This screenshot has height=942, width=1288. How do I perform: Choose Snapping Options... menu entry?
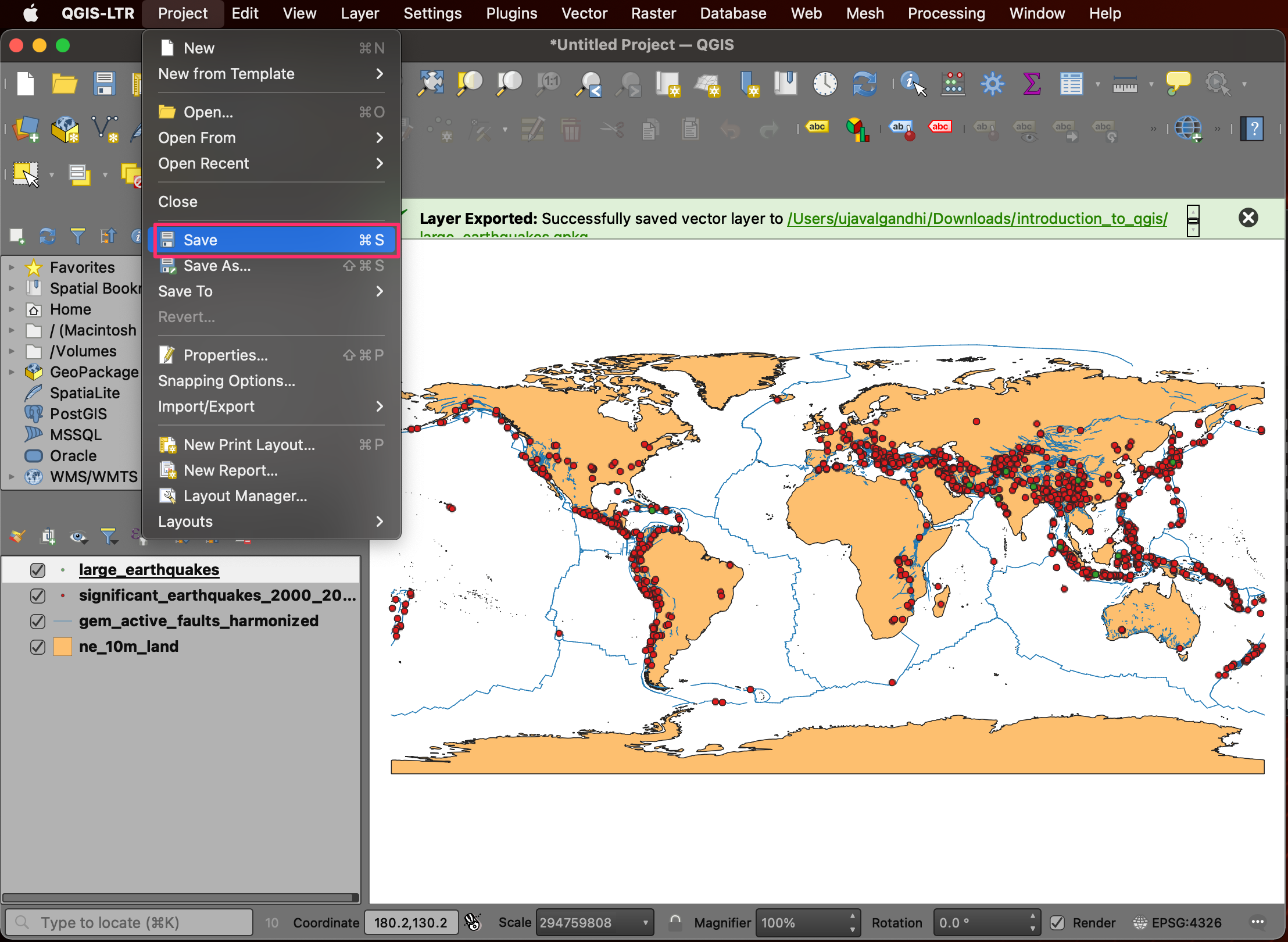coord(271,381)
